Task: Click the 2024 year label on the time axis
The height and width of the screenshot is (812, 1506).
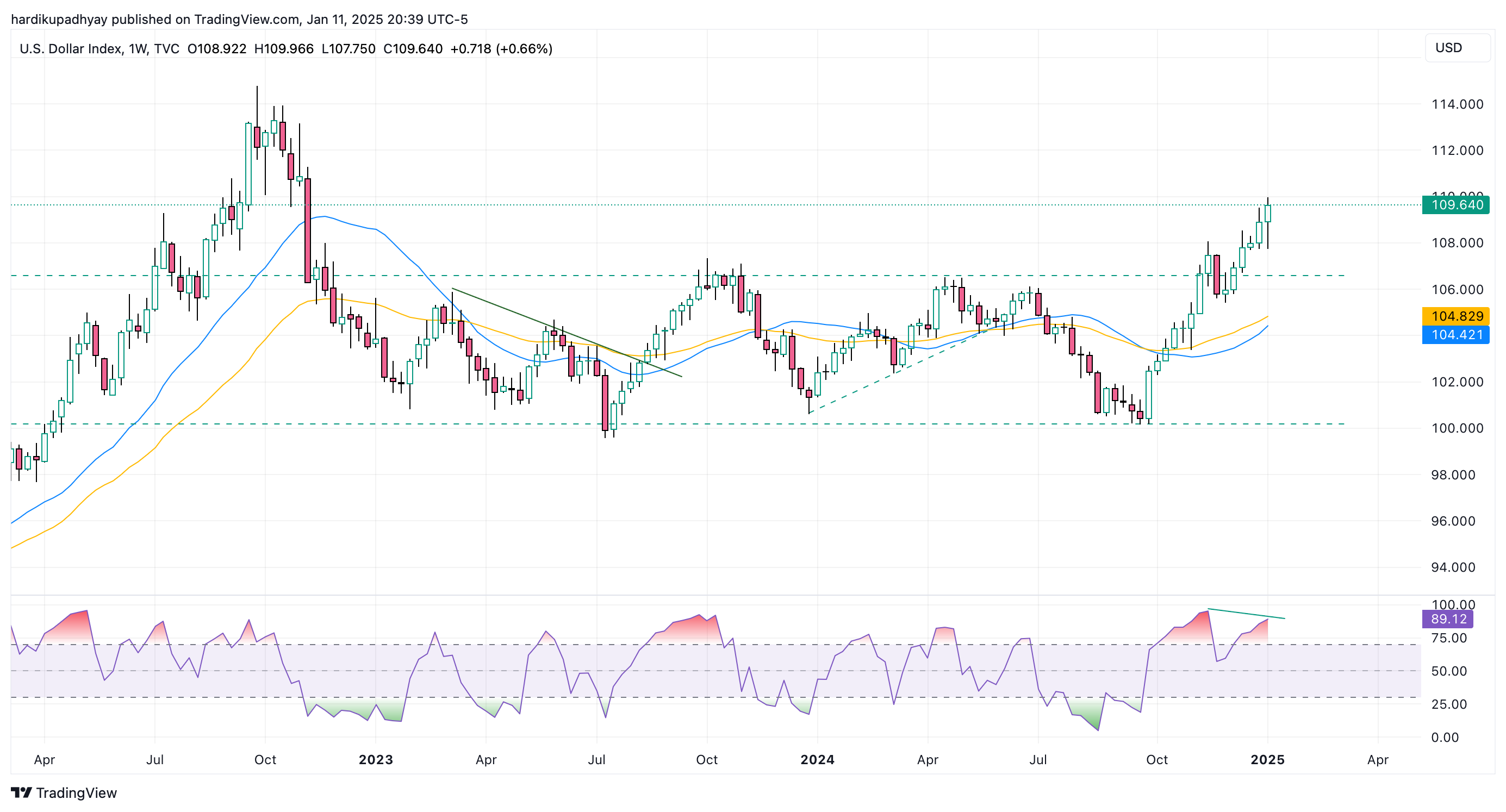Action: [817, 759]
